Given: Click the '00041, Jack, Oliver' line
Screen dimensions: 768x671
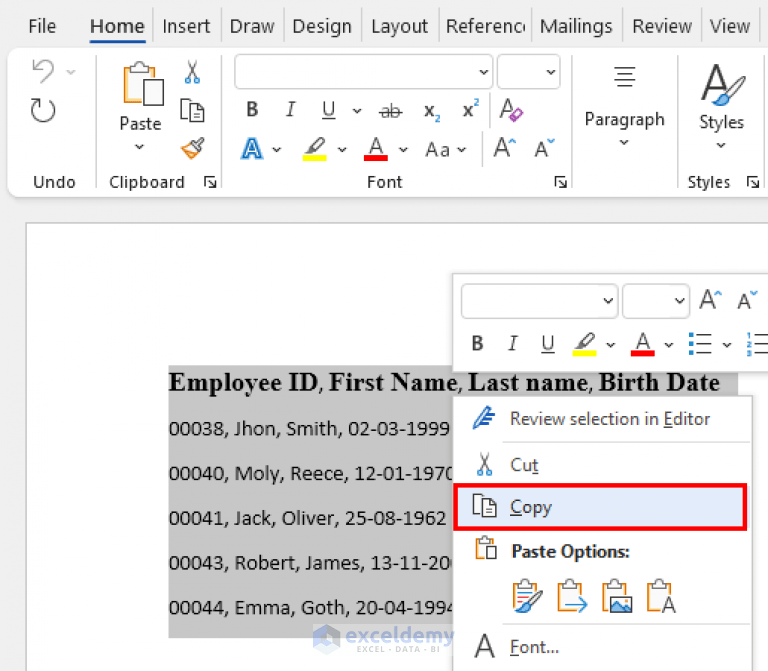Looking at the screenshot, I should click(308, 518).
